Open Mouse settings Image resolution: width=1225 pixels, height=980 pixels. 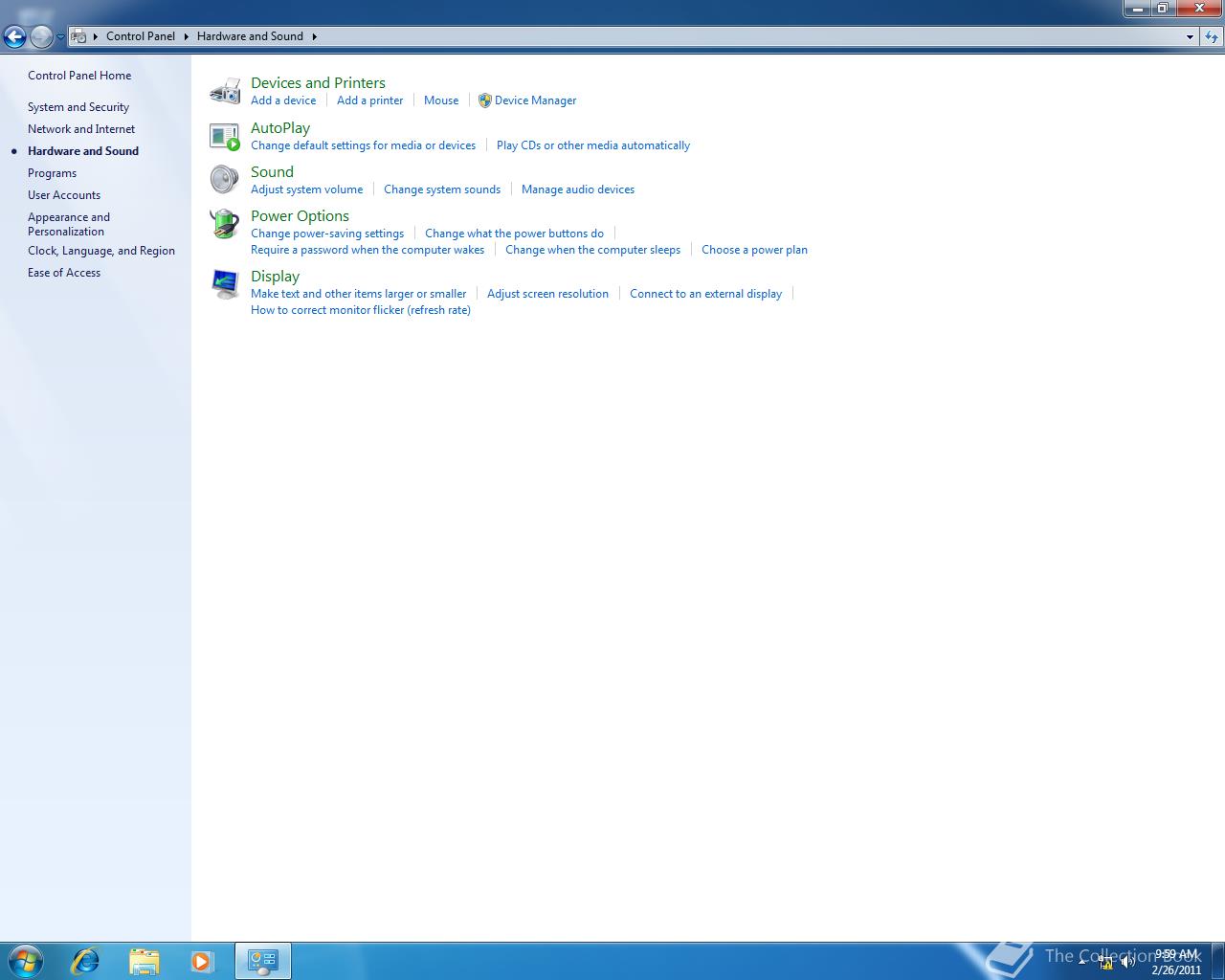pos(441,100)
